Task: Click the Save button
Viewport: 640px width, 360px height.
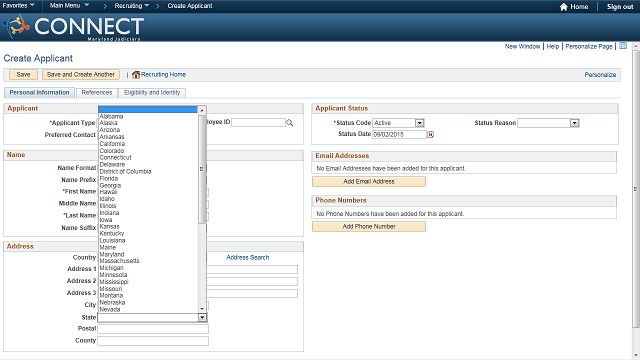Action: click(x=23, y=75)
